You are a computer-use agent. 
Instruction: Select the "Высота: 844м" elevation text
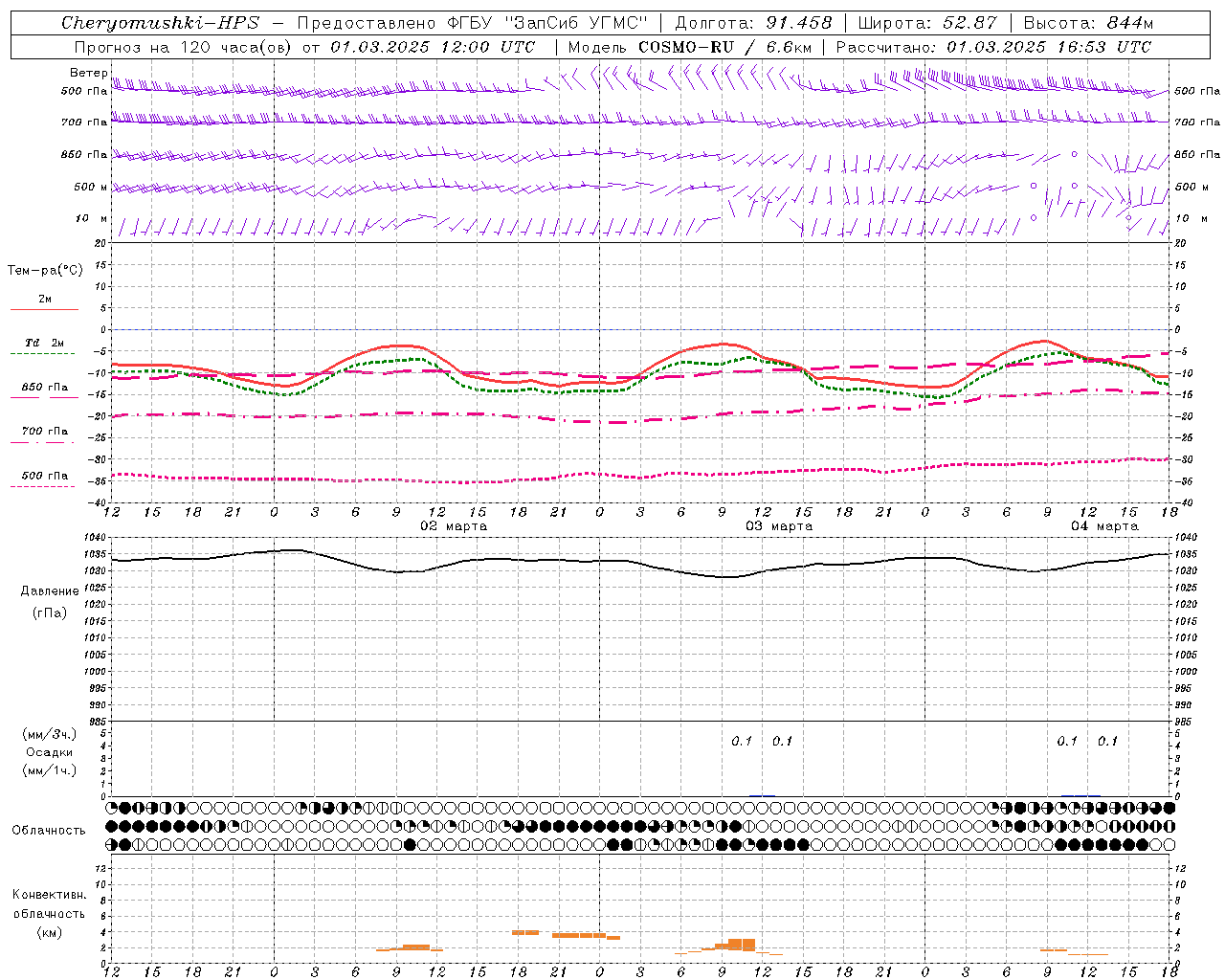[x=1088, y=23]
